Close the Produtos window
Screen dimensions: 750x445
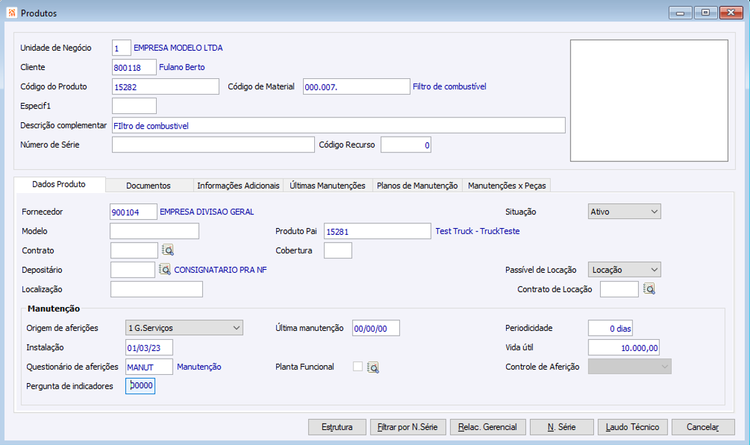[731, 12]
